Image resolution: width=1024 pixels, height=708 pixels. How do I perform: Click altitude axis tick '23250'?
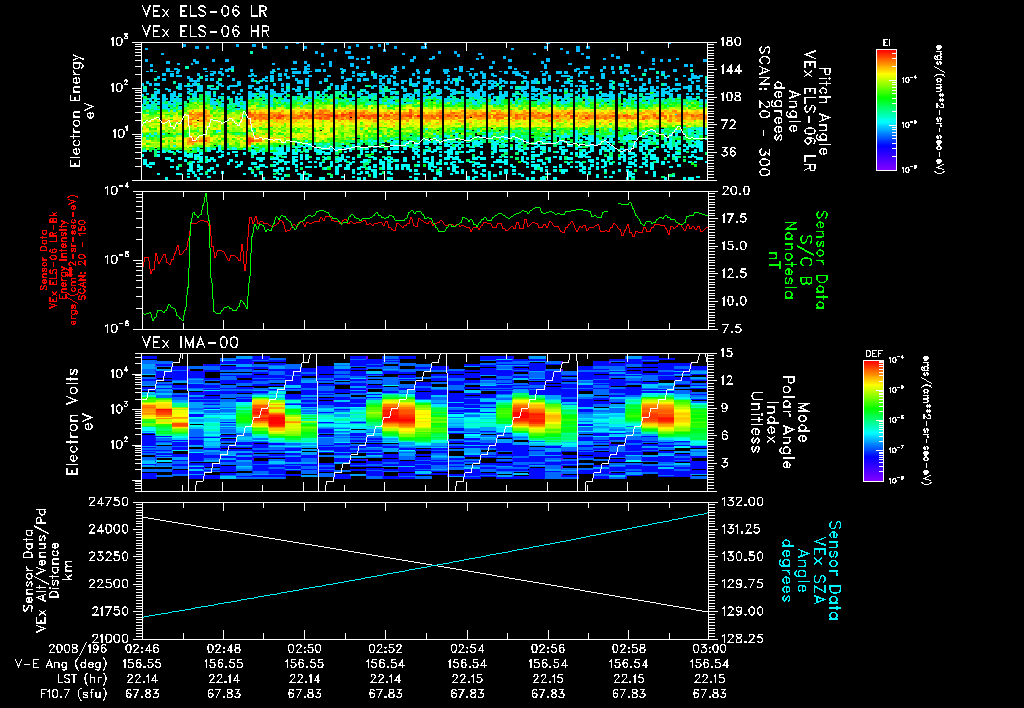109,557
